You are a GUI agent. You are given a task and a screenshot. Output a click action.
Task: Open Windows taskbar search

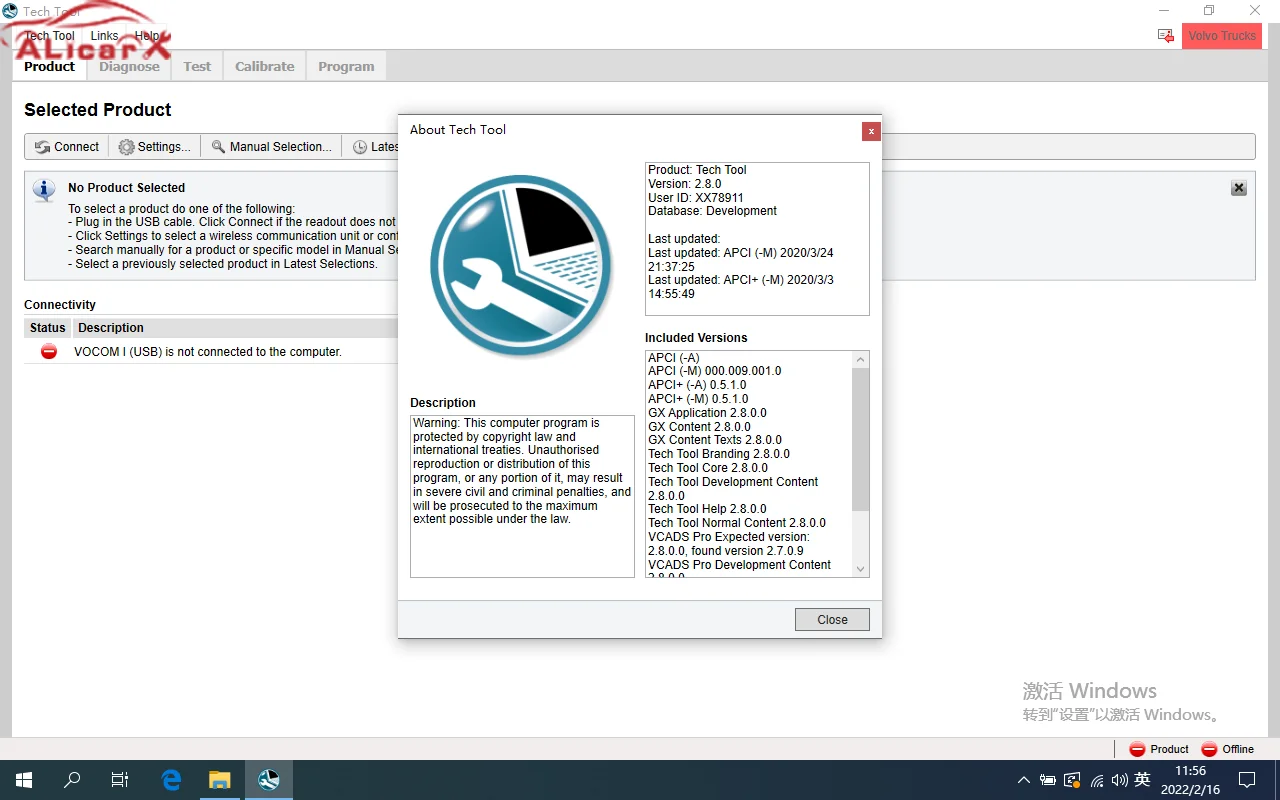point(72,780)
